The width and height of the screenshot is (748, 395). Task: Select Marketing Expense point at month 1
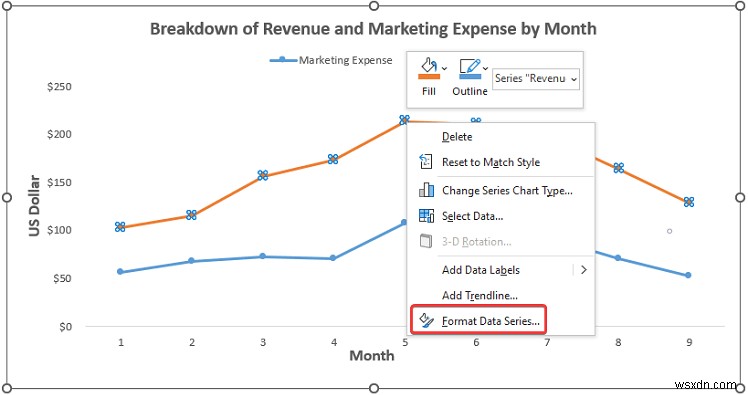point(120,272)
